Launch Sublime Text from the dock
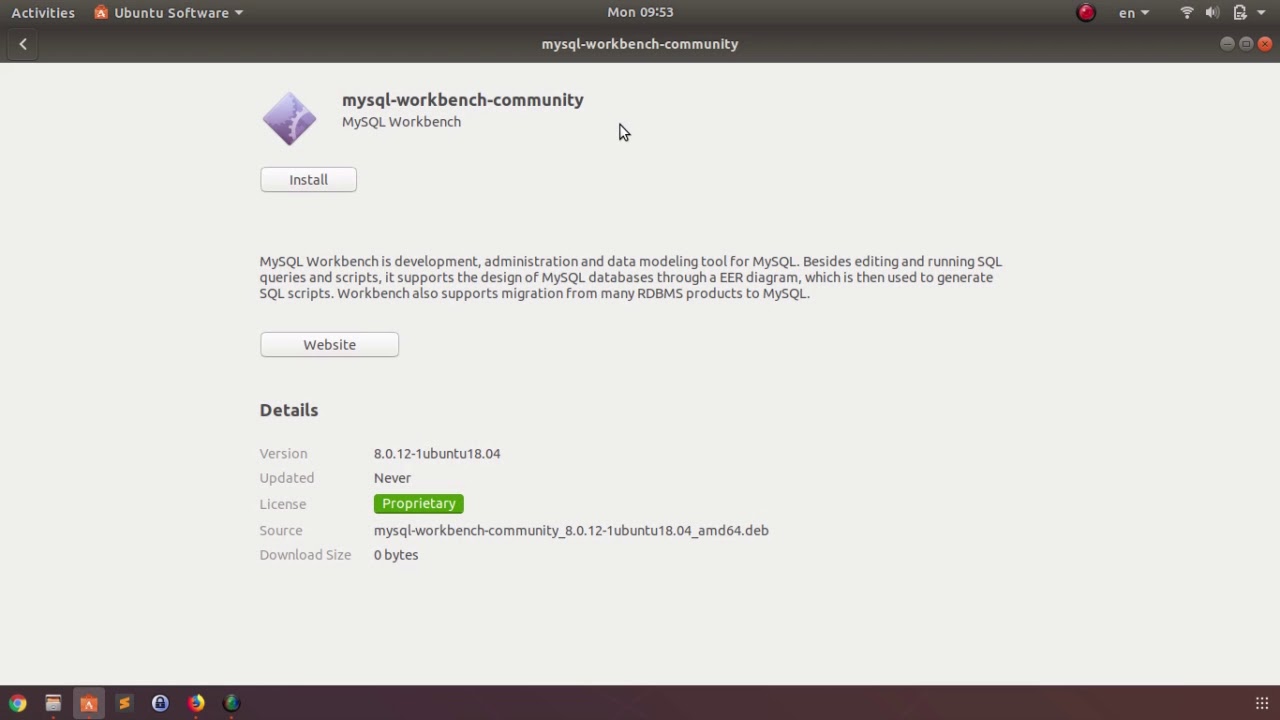The image size is (1280, 720). (x=124, y=703)
